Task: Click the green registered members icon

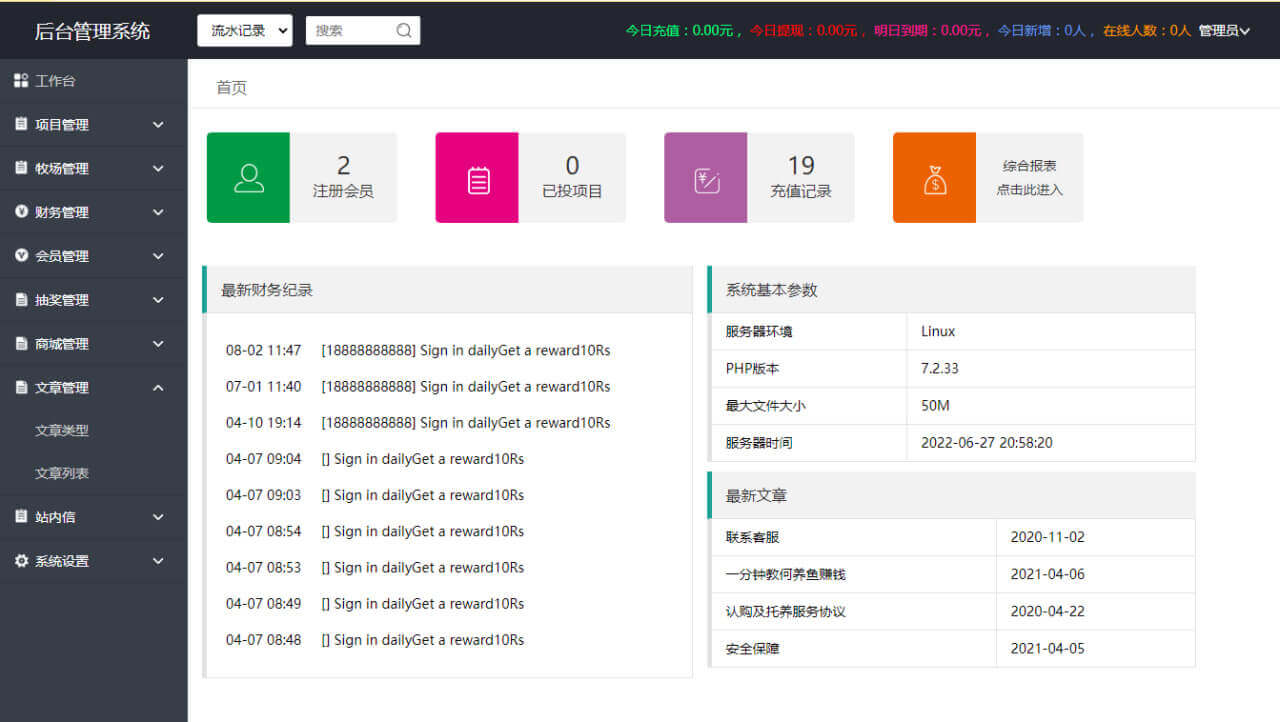Action: (x=247, y=177)
